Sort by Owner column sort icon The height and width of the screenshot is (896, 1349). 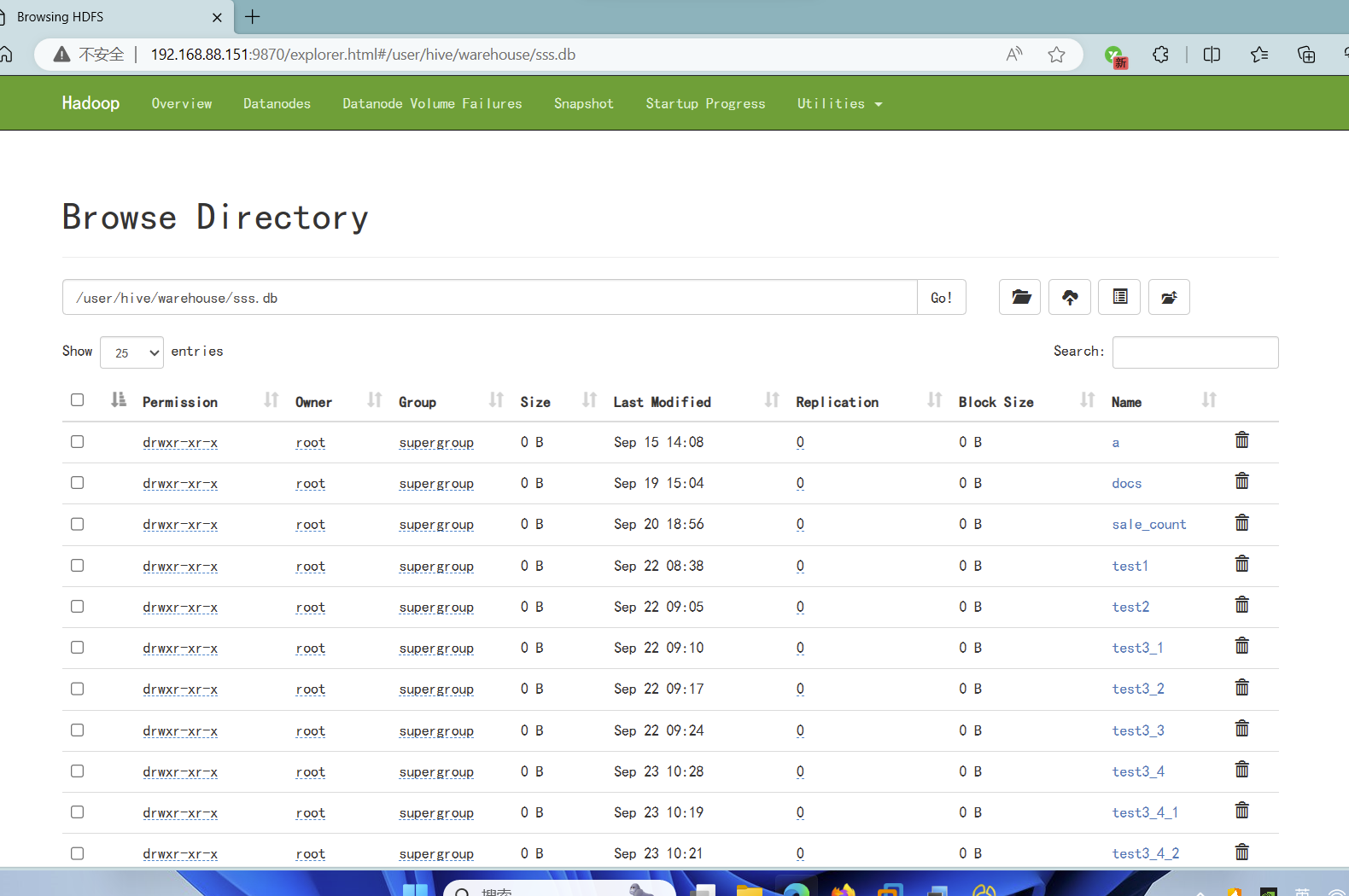pos(374,399)
